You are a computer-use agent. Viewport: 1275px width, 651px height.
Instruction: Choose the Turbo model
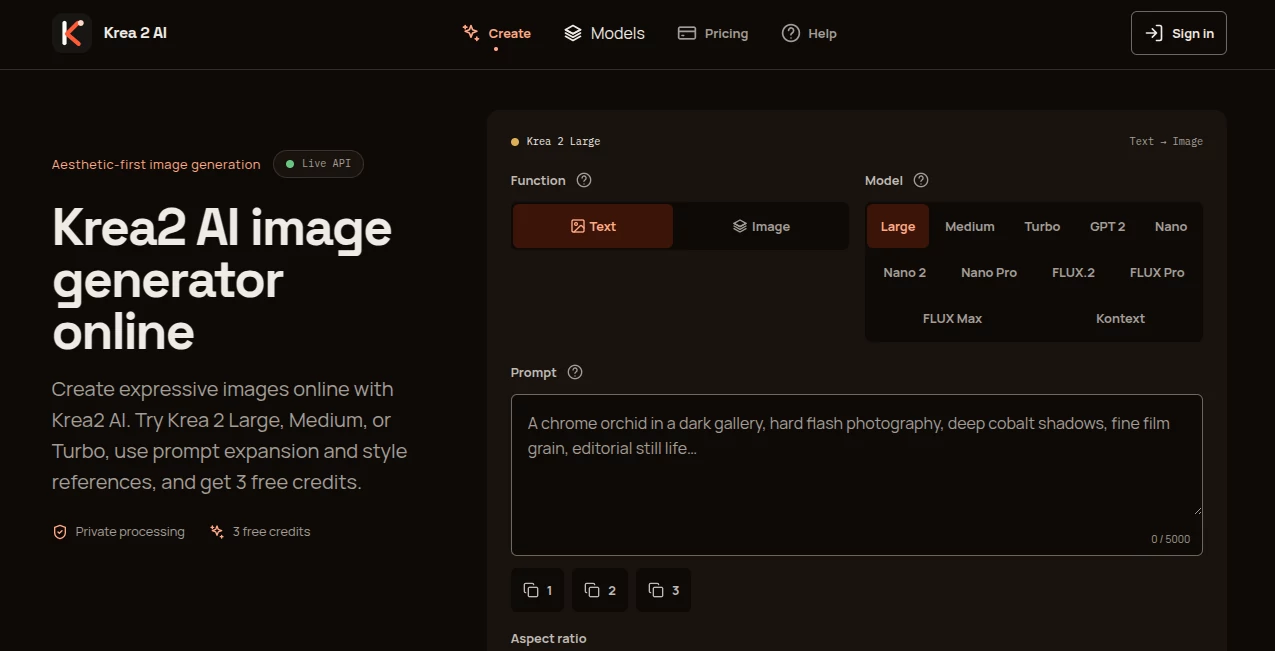point(1042,226)
